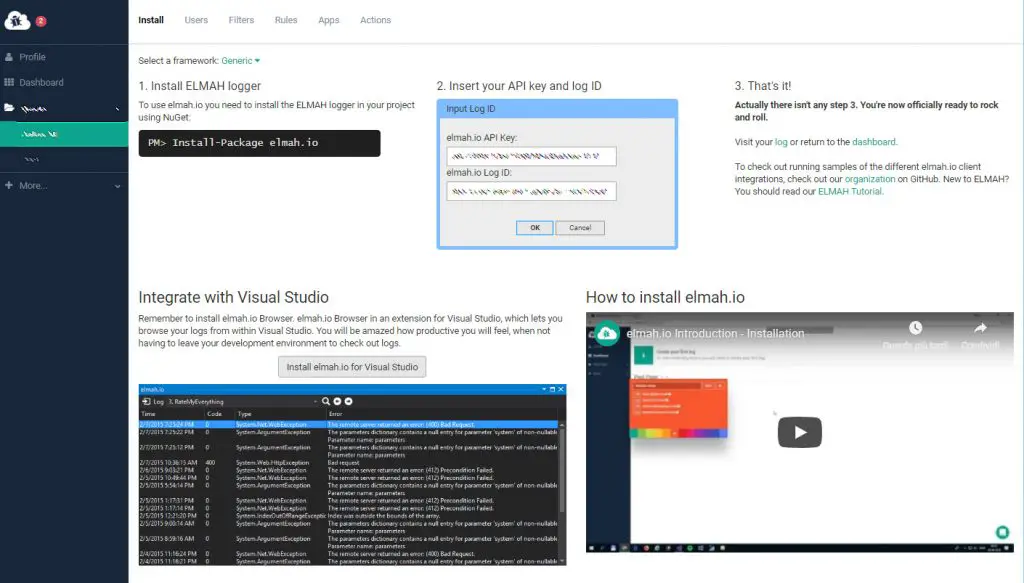Open the video title 'elmah.io Introduction - Installation'

[x=715, y=334]
